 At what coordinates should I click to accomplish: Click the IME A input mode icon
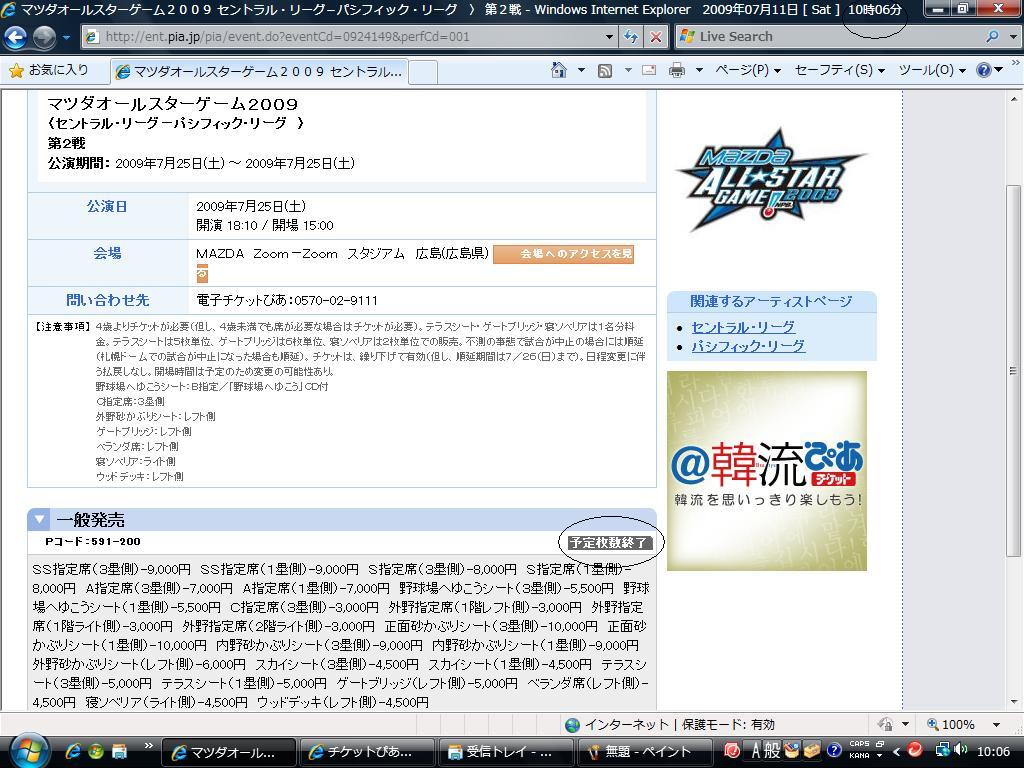(756, 750)
